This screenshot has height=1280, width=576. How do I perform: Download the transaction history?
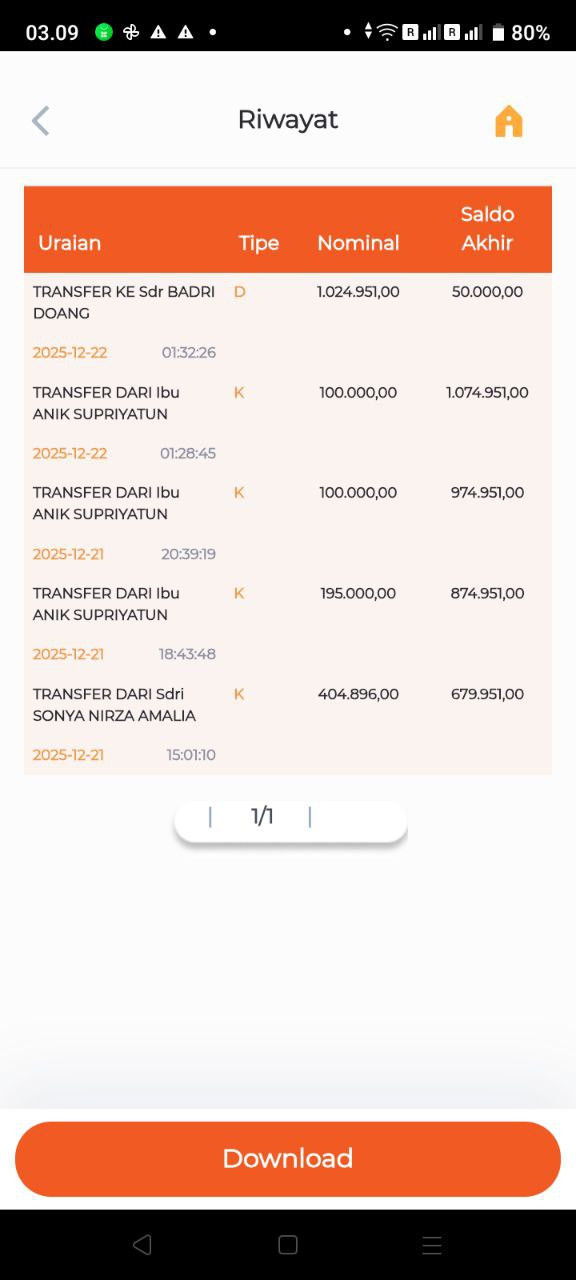click(x=288, y=1159)
